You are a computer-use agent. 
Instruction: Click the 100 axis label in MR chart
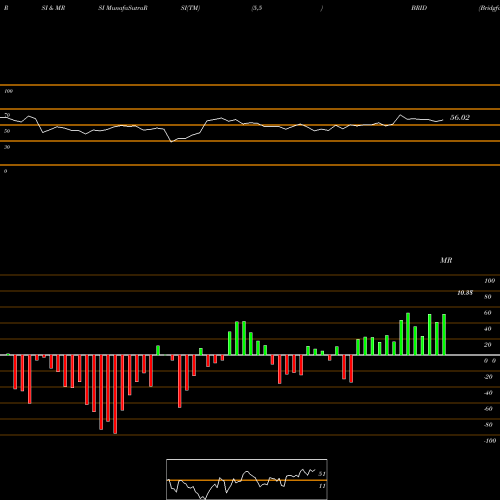tap(490, 281)
